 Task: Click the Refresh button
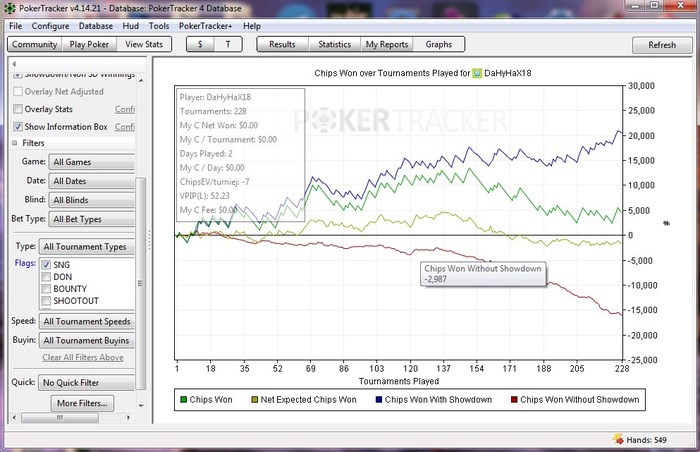coord(662,45)
